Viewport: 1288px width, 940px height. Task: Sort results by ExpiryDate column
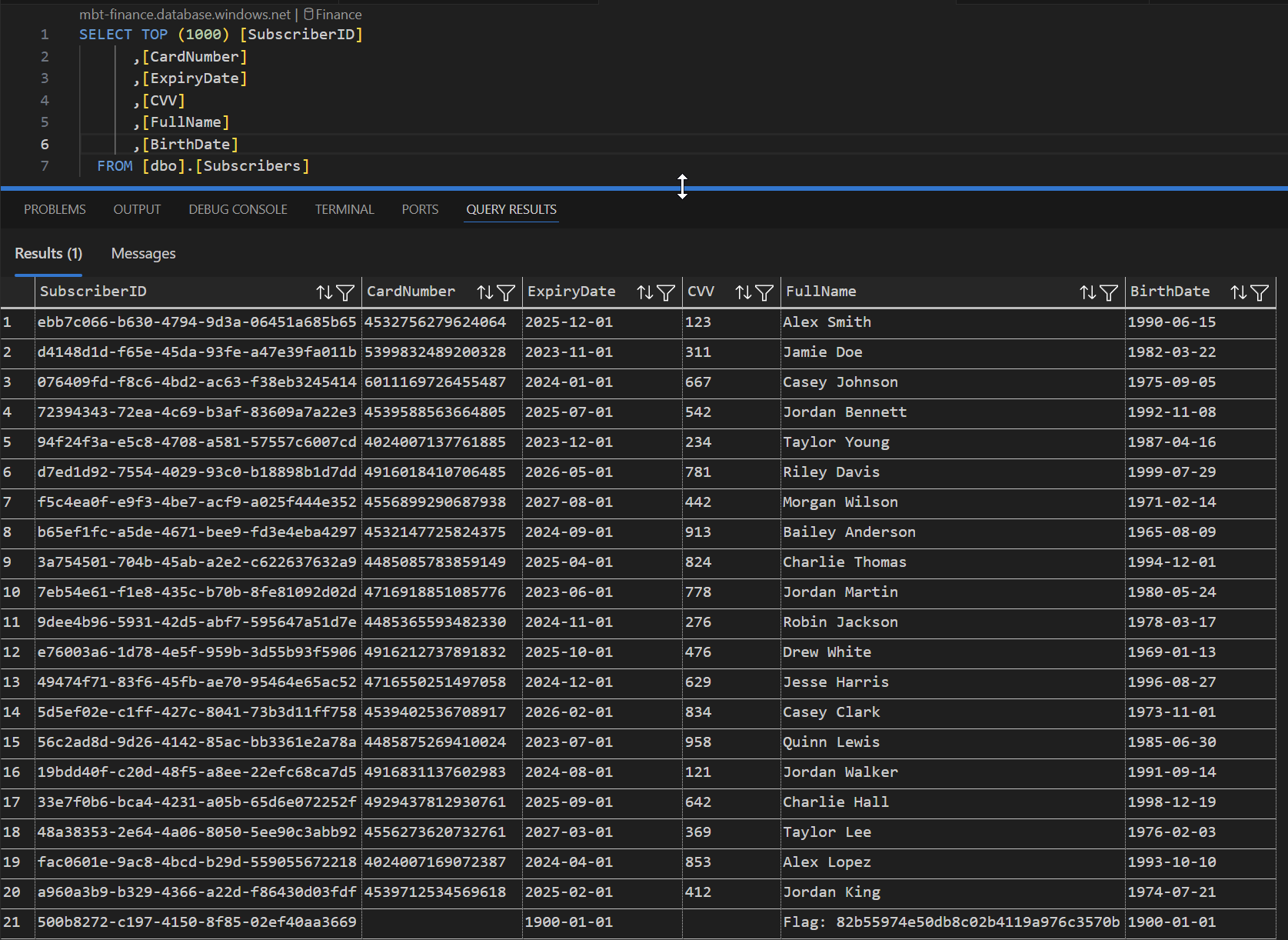(x=644, y=292)
